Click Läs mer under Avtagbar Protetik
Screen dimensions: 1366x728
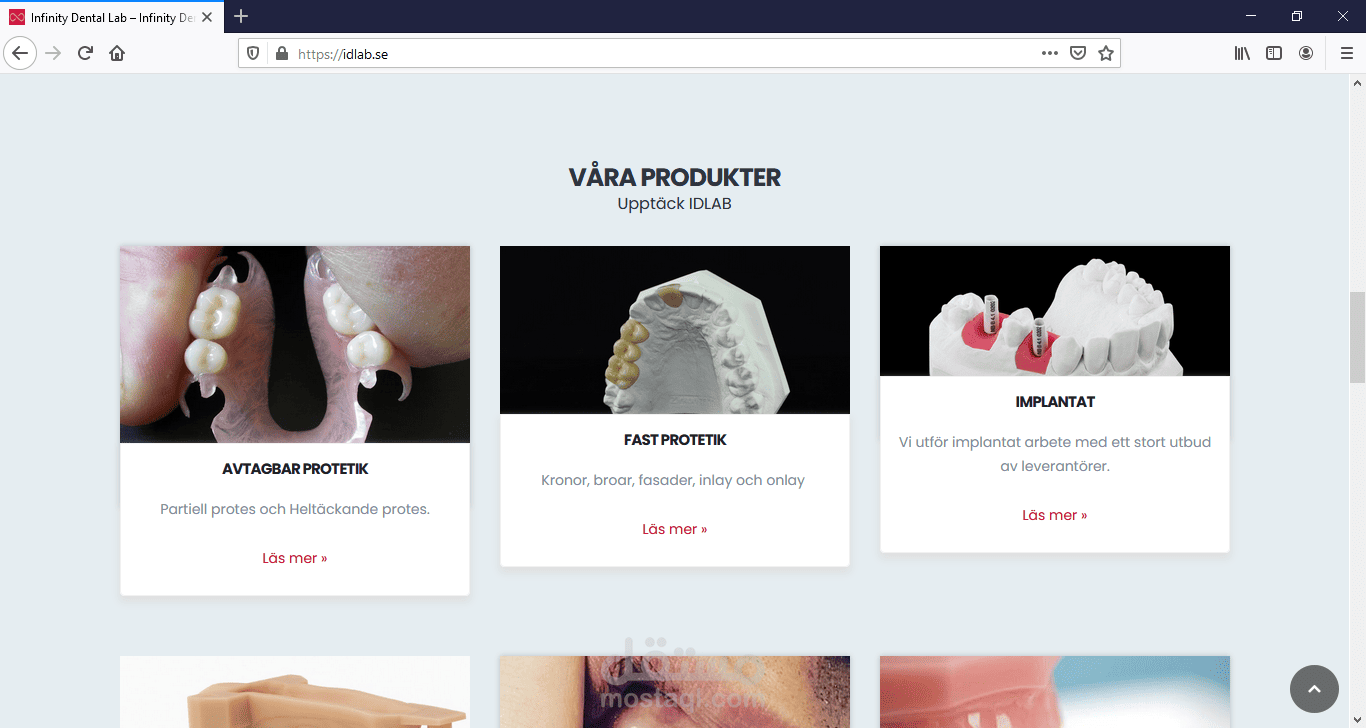295,558
